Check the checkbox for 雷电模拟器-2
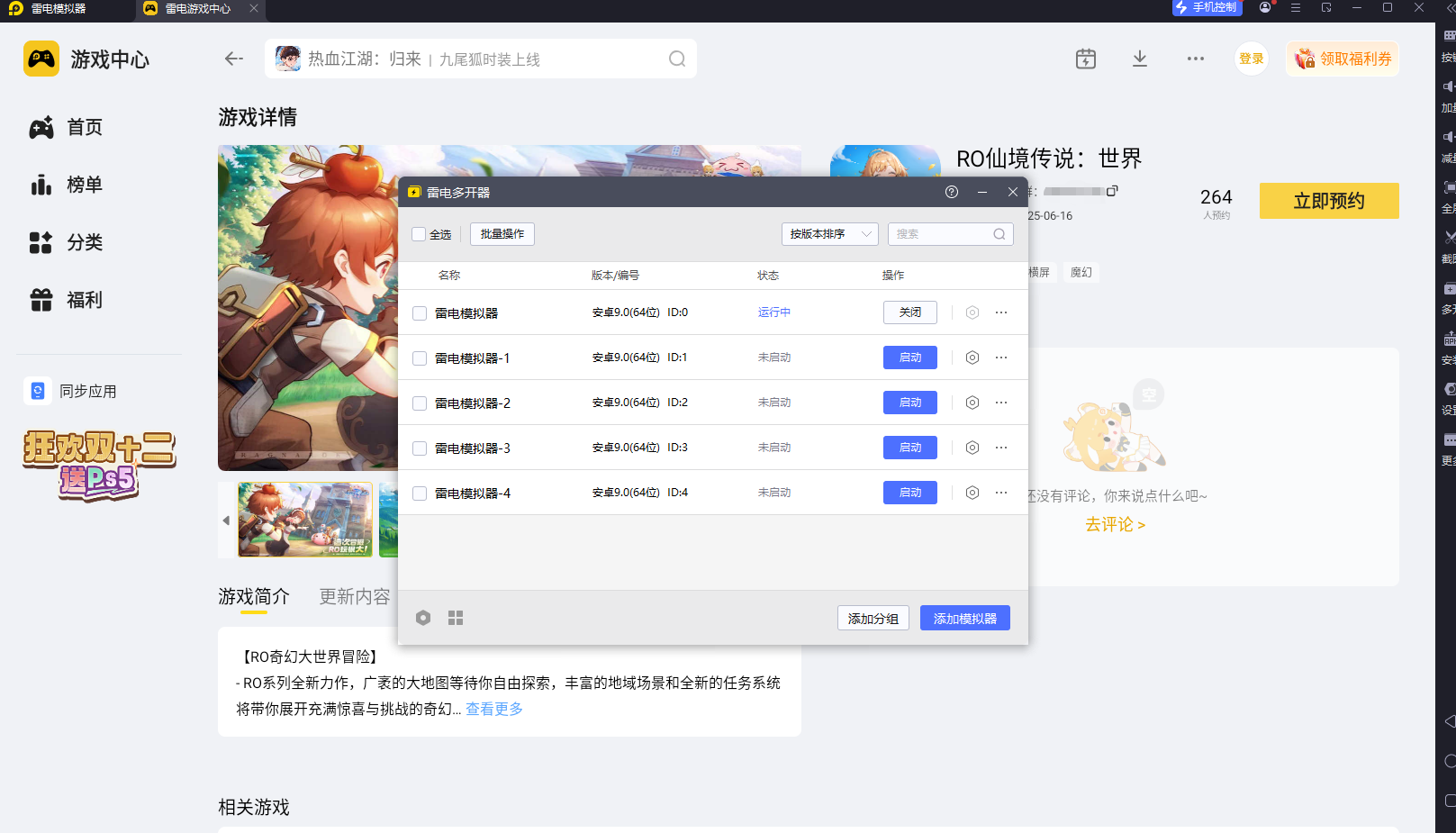Screen dimensions: 1456x833 (x=419, y=403)
